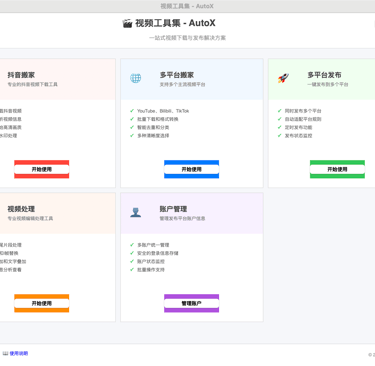The height and width of the screenshot is (366, 375).
Task: Click the globe icon on 多平台搬家 card
Action: pos(135,78)
